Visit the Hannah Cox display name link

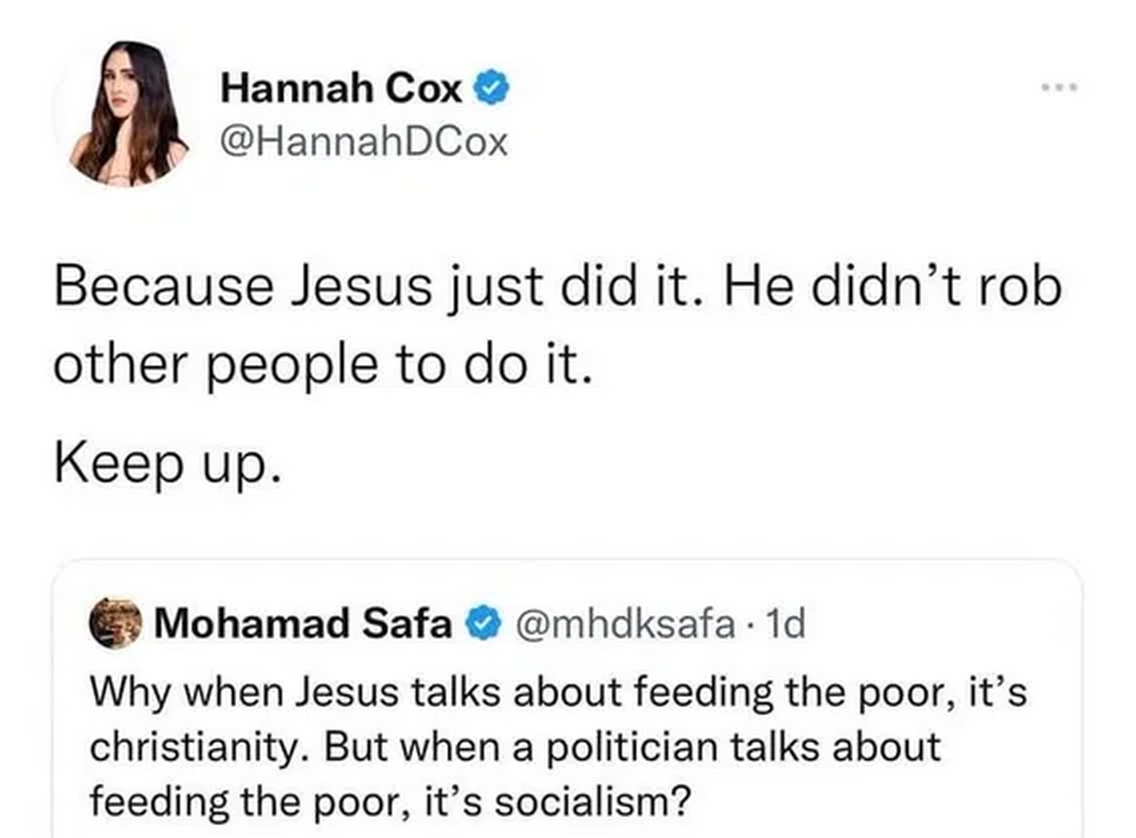pos(342,88)
